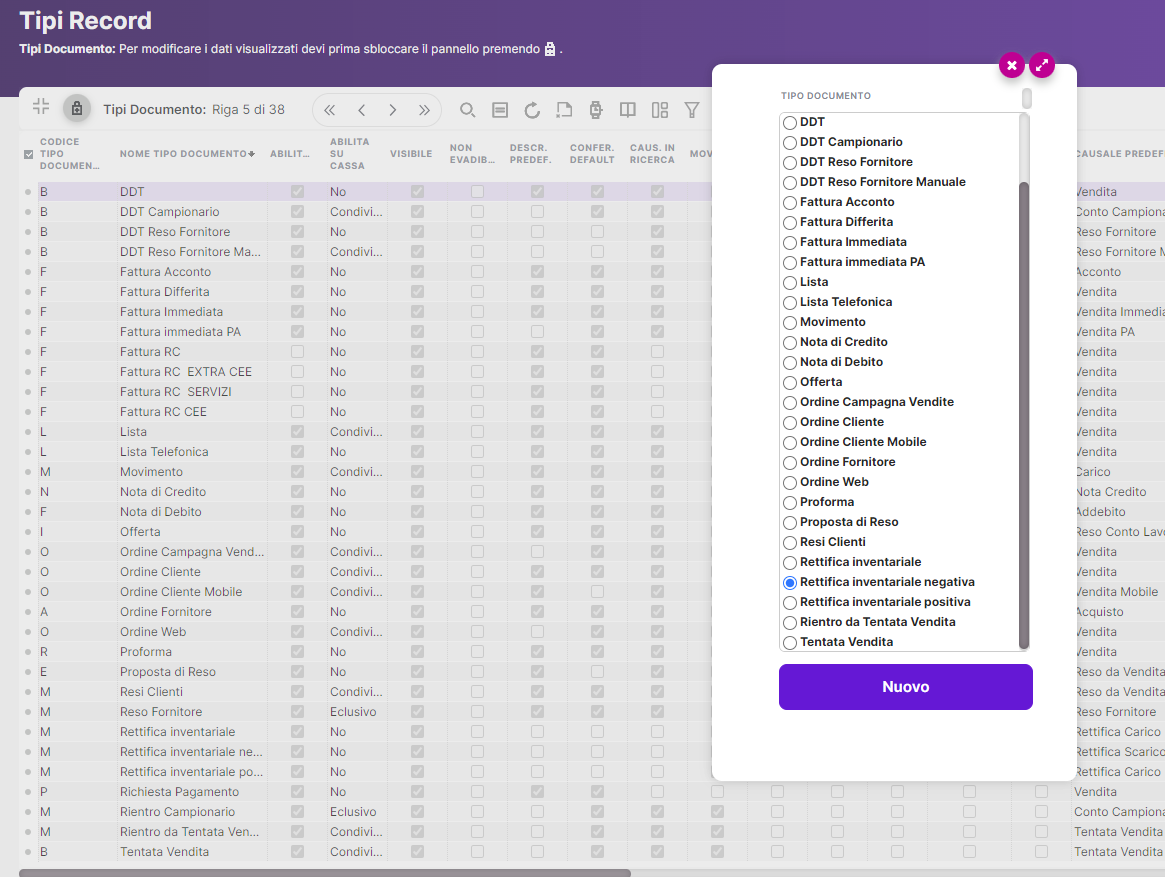Viewport: 1165px width, 877px height.
Task: Expand the popup with the fullscreen arrows icon
Action: click(x=1042, y=65)
